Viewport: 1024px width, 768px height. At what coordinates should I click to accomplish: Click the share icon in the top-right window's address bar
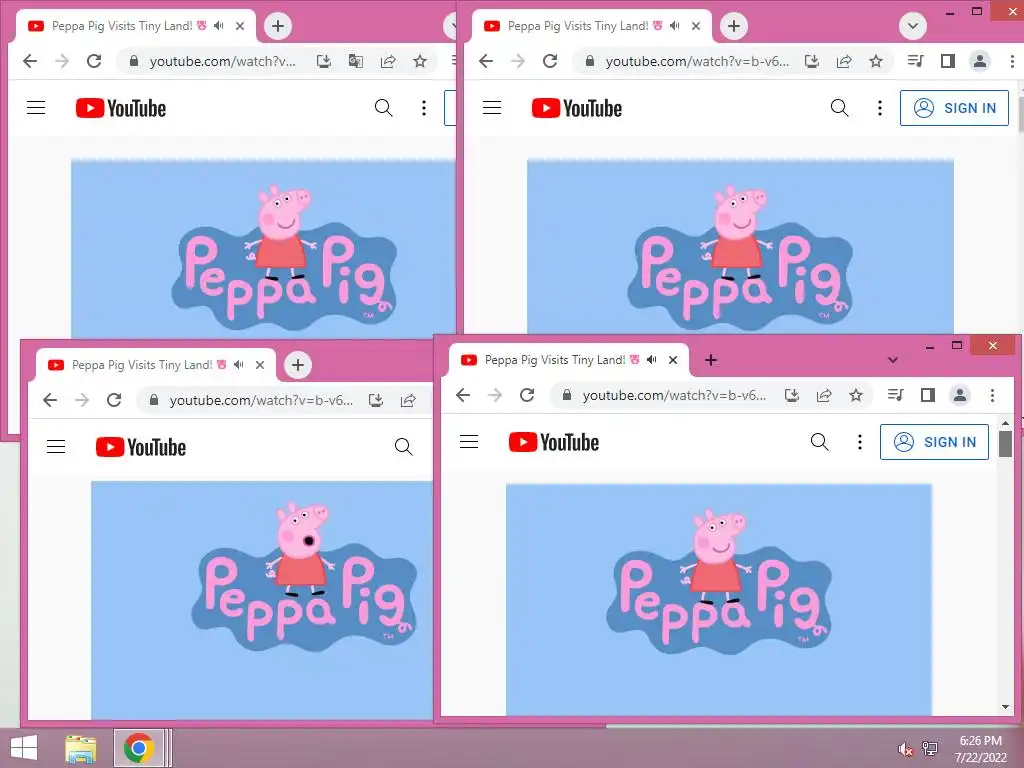tap(844, 61)
